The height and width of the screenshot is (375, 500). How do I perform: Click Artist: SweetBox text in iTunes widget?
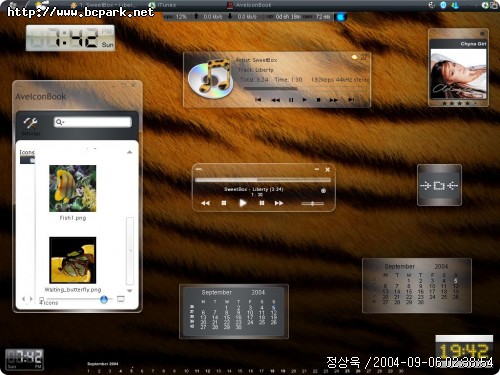256,60
